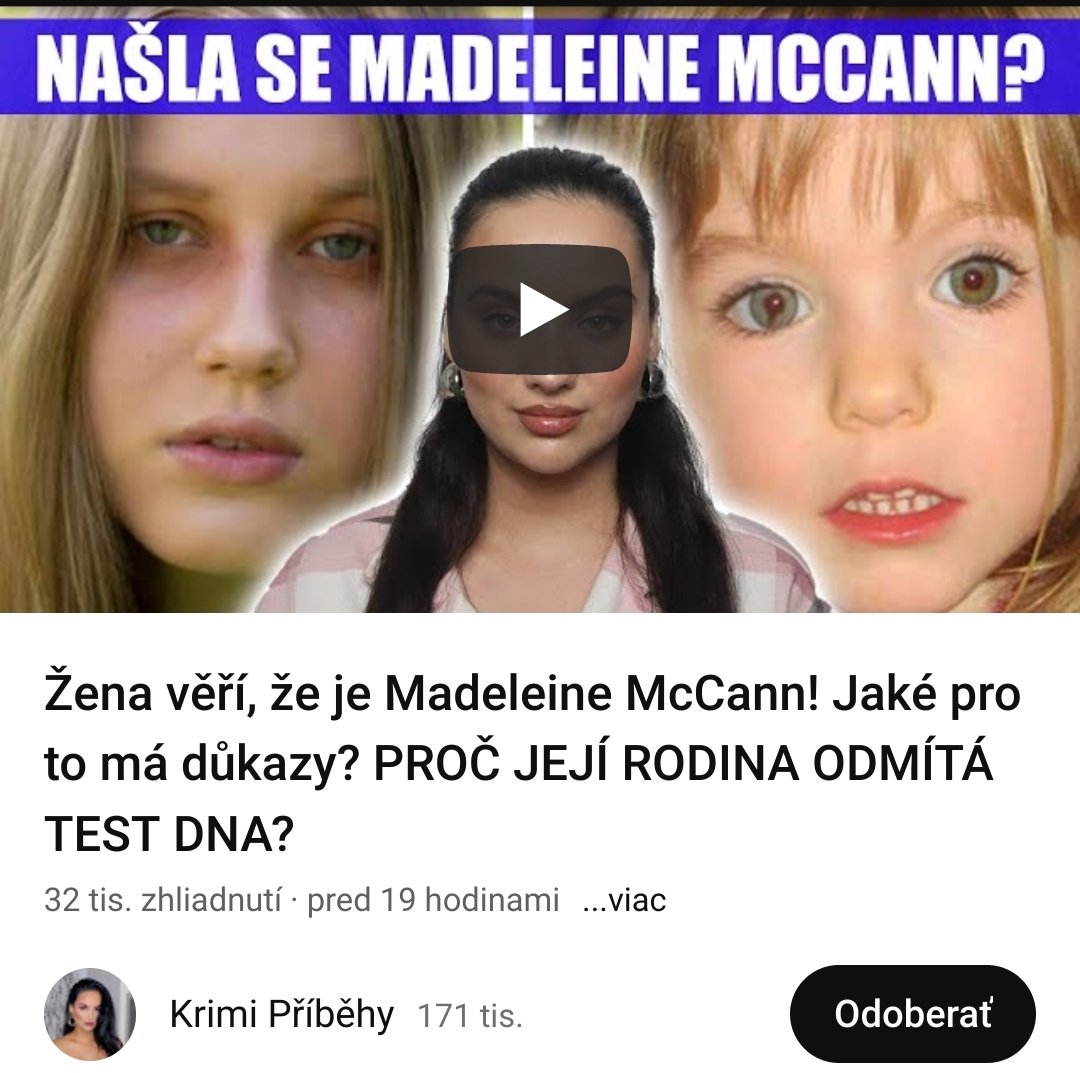Select the title line "Žena věří, že je Madeleine McCann!"

coord(433,694)
